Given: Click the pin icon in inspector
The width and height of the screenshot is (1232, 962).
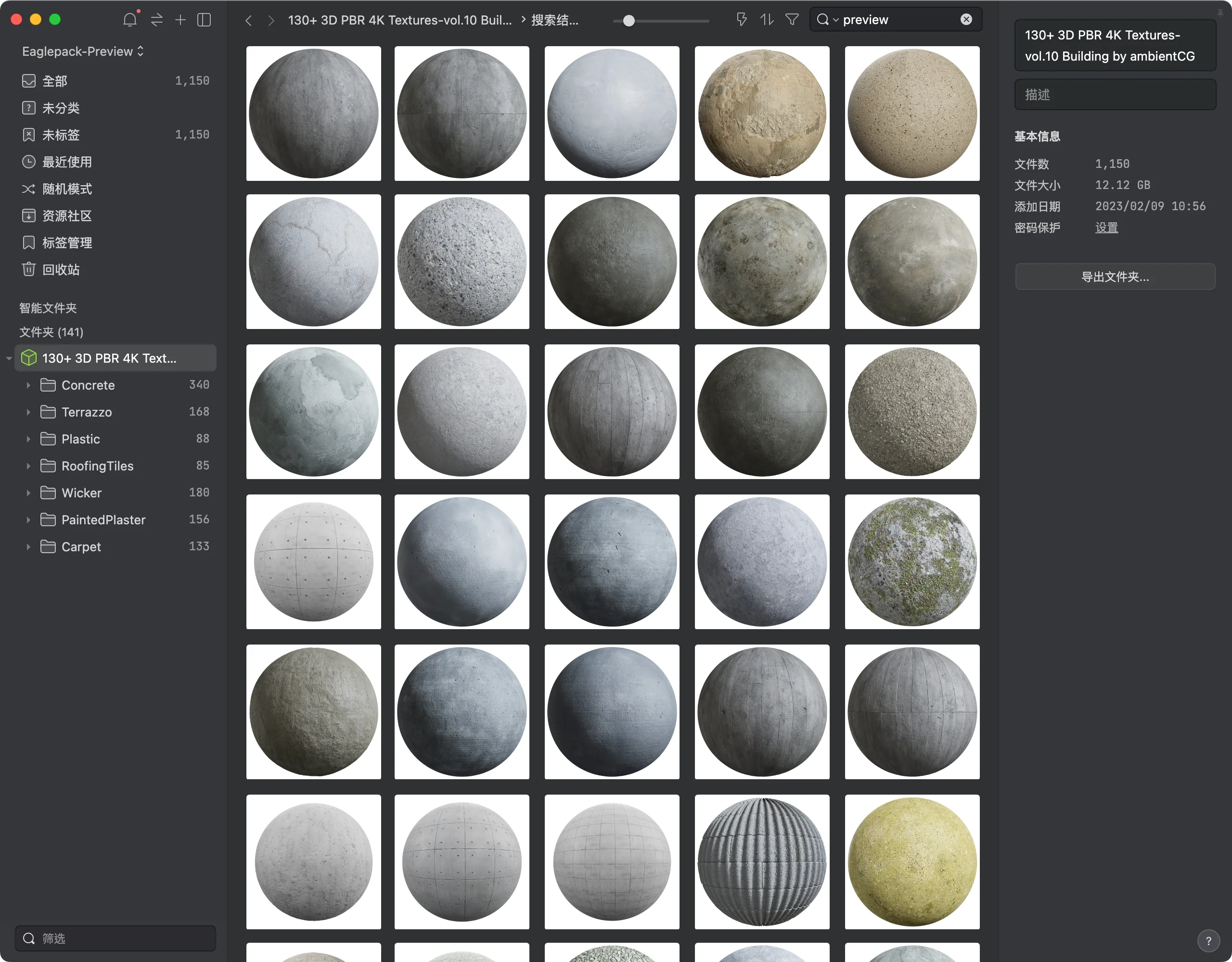Looking at the screenshot, I should 1219,13.
